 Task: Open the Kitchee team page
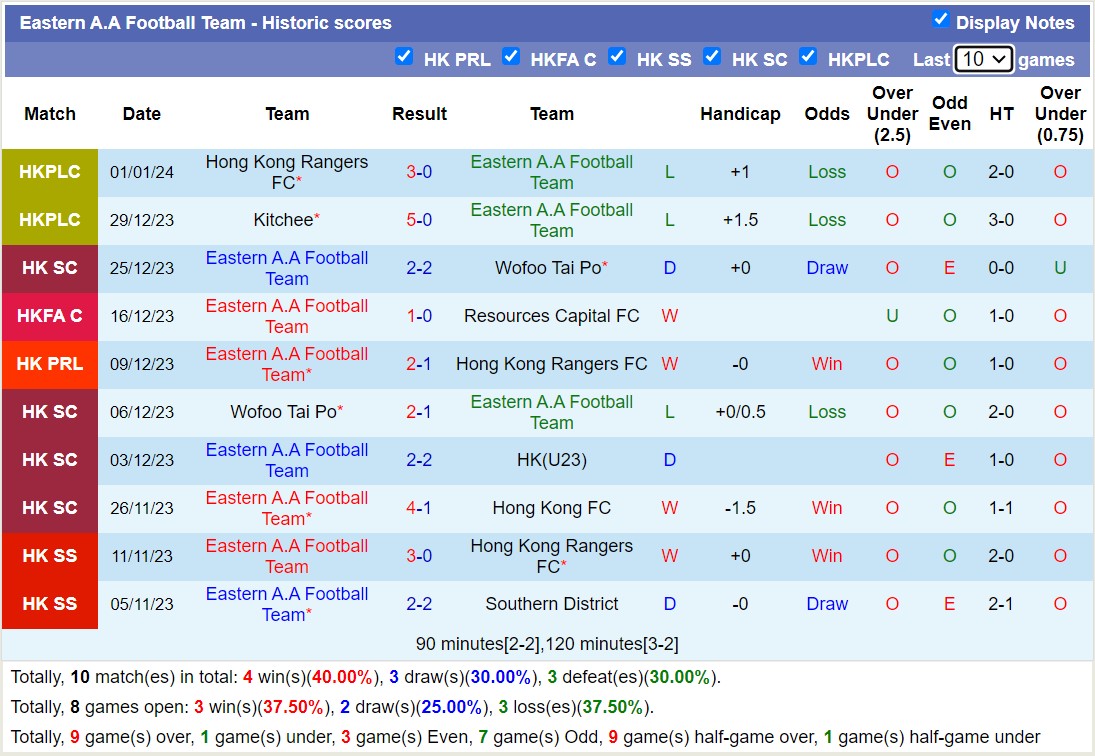pos(281,220)
